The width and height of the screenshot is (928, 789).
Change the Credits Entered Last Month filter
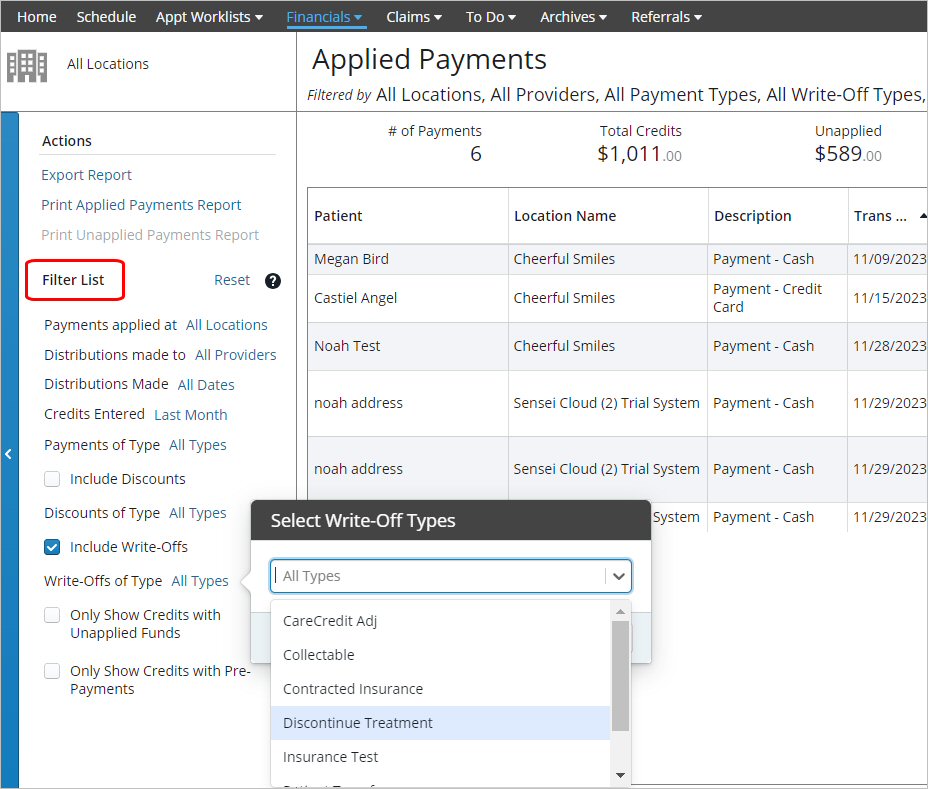tap(190, 414)
